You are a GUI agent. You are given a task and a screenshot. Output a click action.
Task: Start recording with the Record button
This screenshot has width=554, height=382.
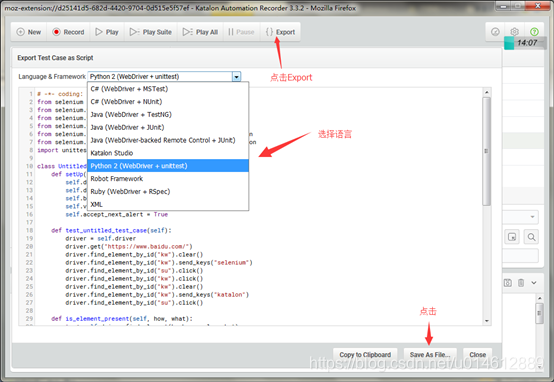click(69, 32)
